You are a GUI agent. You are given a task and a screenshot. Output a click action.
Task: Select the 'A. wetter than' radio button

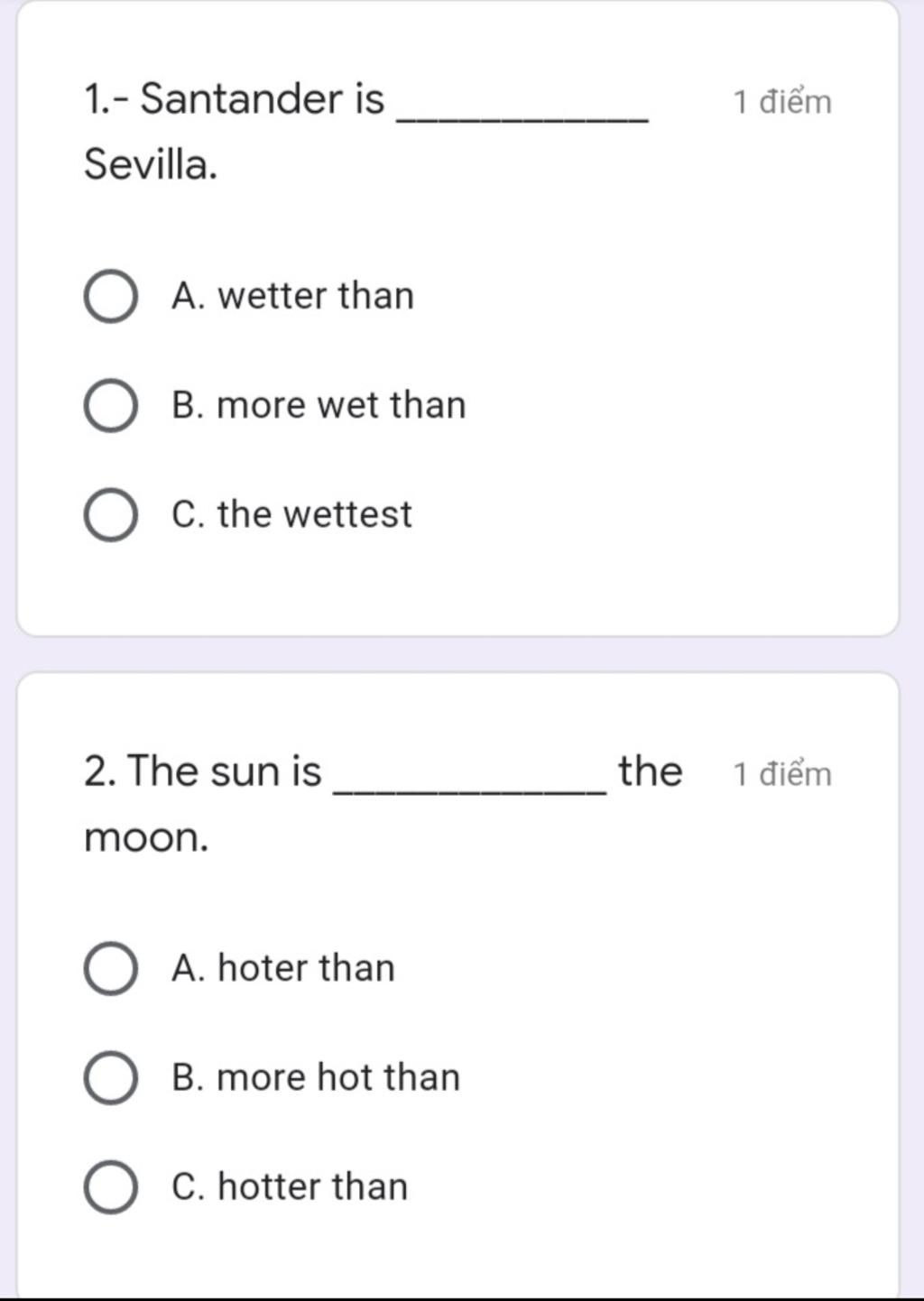(111, 297)
